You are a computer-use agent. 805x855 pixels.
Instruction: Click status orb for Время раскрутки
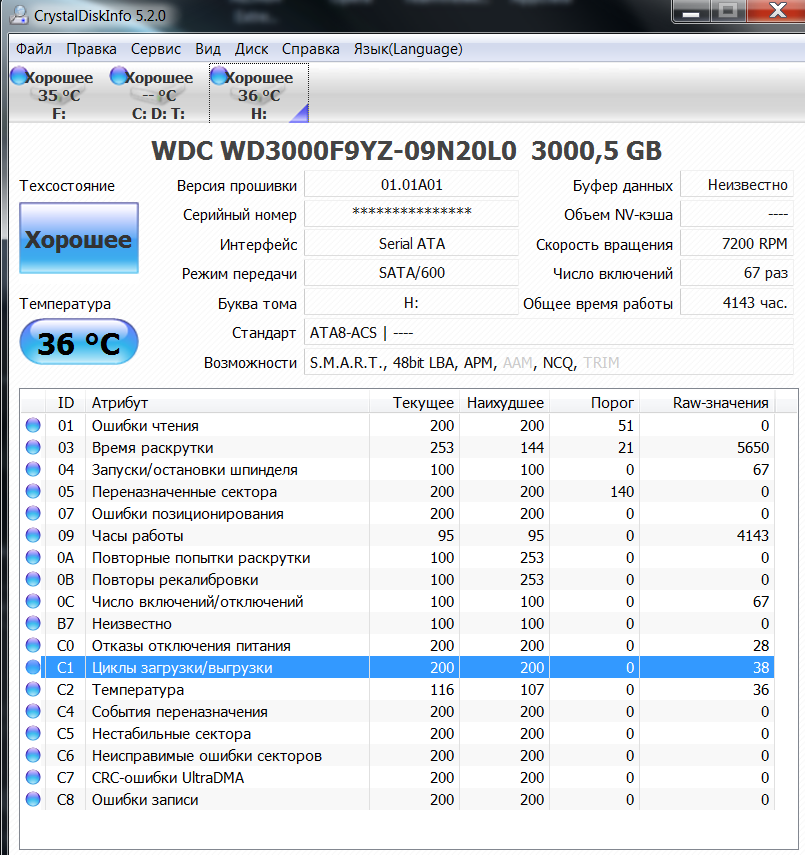tap(33, 447)
